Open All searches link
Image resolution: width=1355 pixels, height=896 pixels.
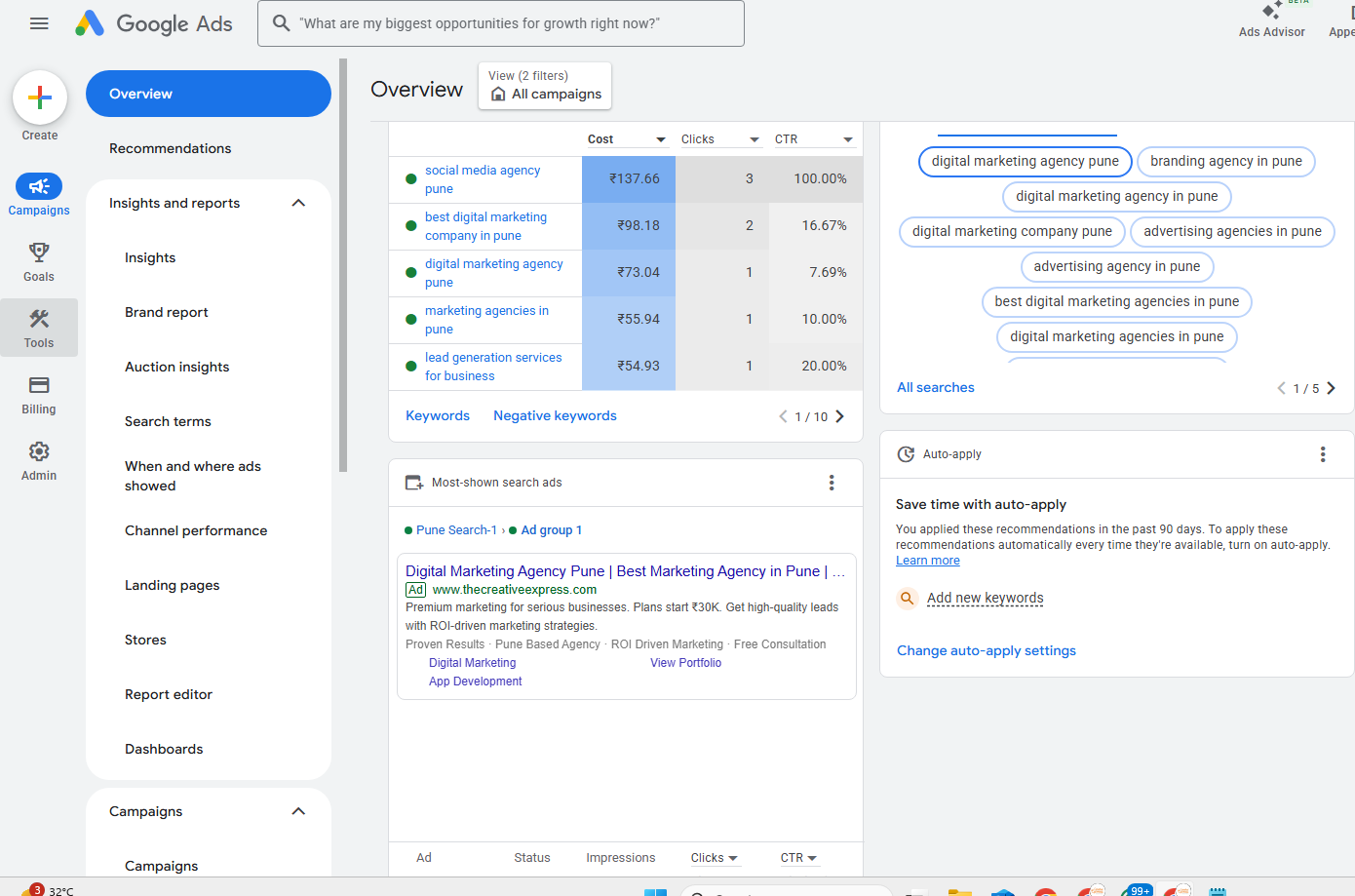tap(936, 387)
